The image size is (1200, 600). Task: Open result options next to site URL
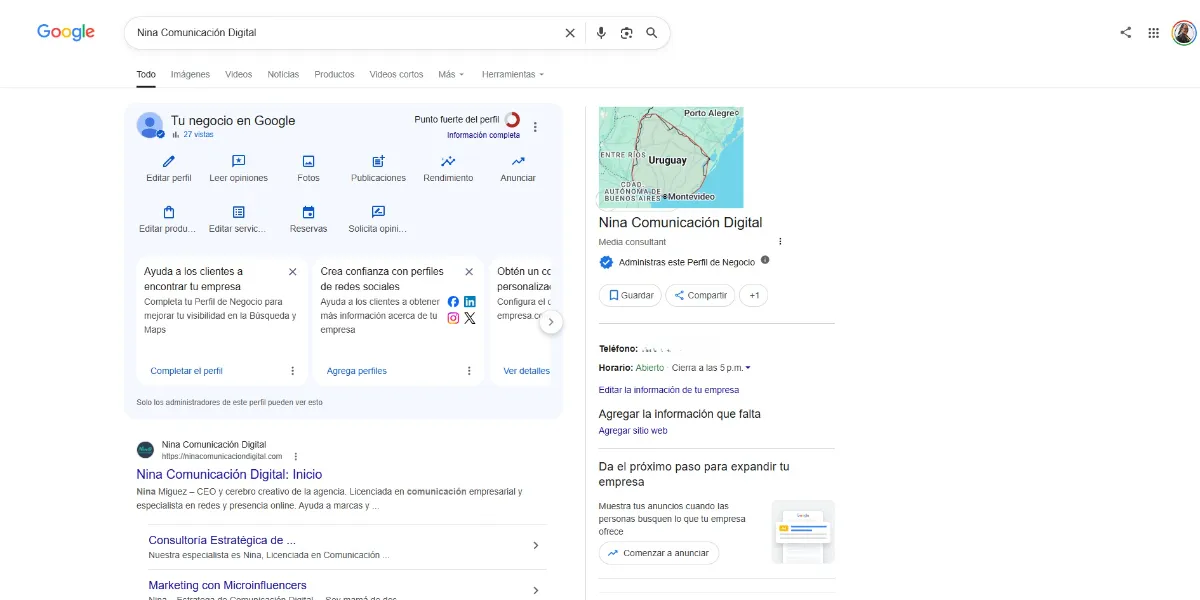coord(295,456)
